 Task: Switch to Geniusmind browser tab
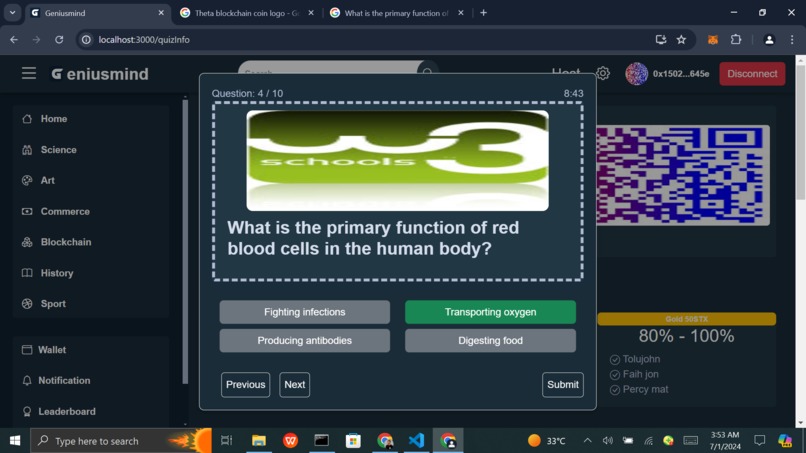pos(98,13)
